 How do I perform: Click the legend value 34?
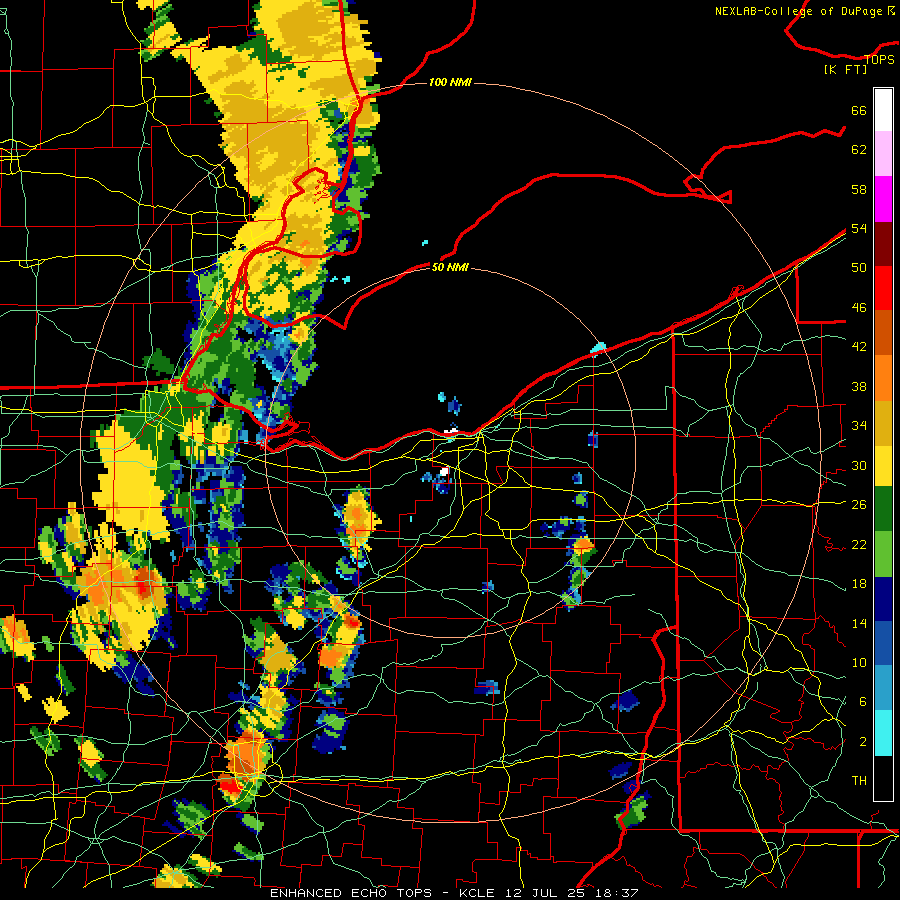coord(859,426)
